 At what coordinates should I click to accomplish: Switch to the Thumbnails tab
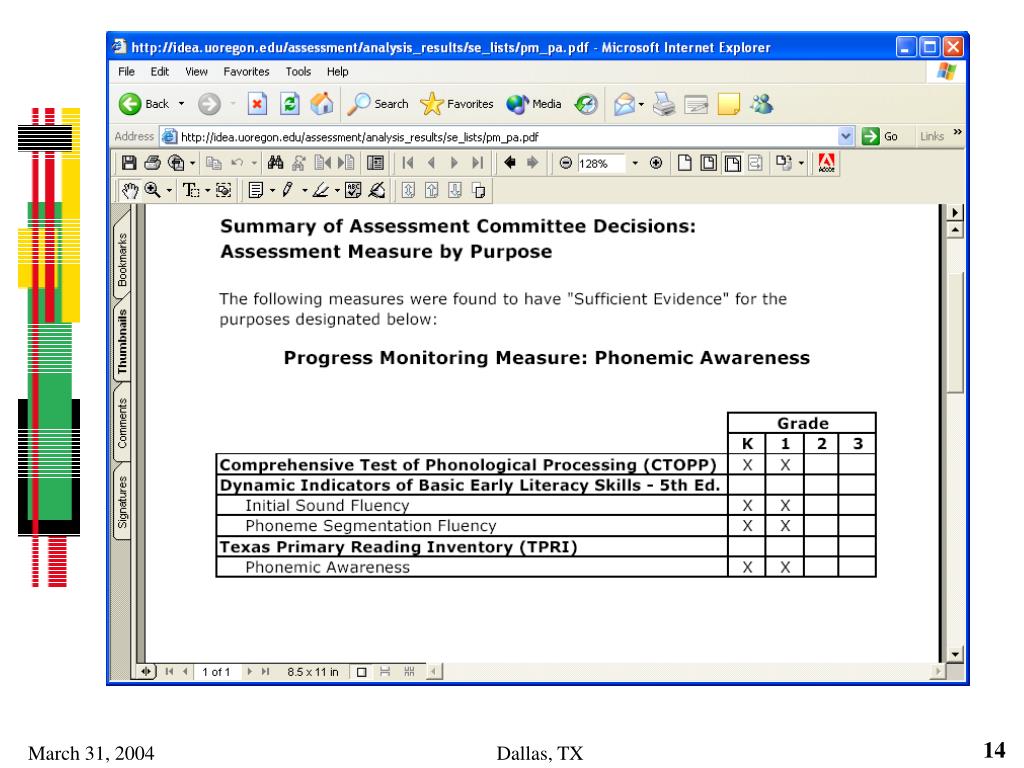point(122,342)
